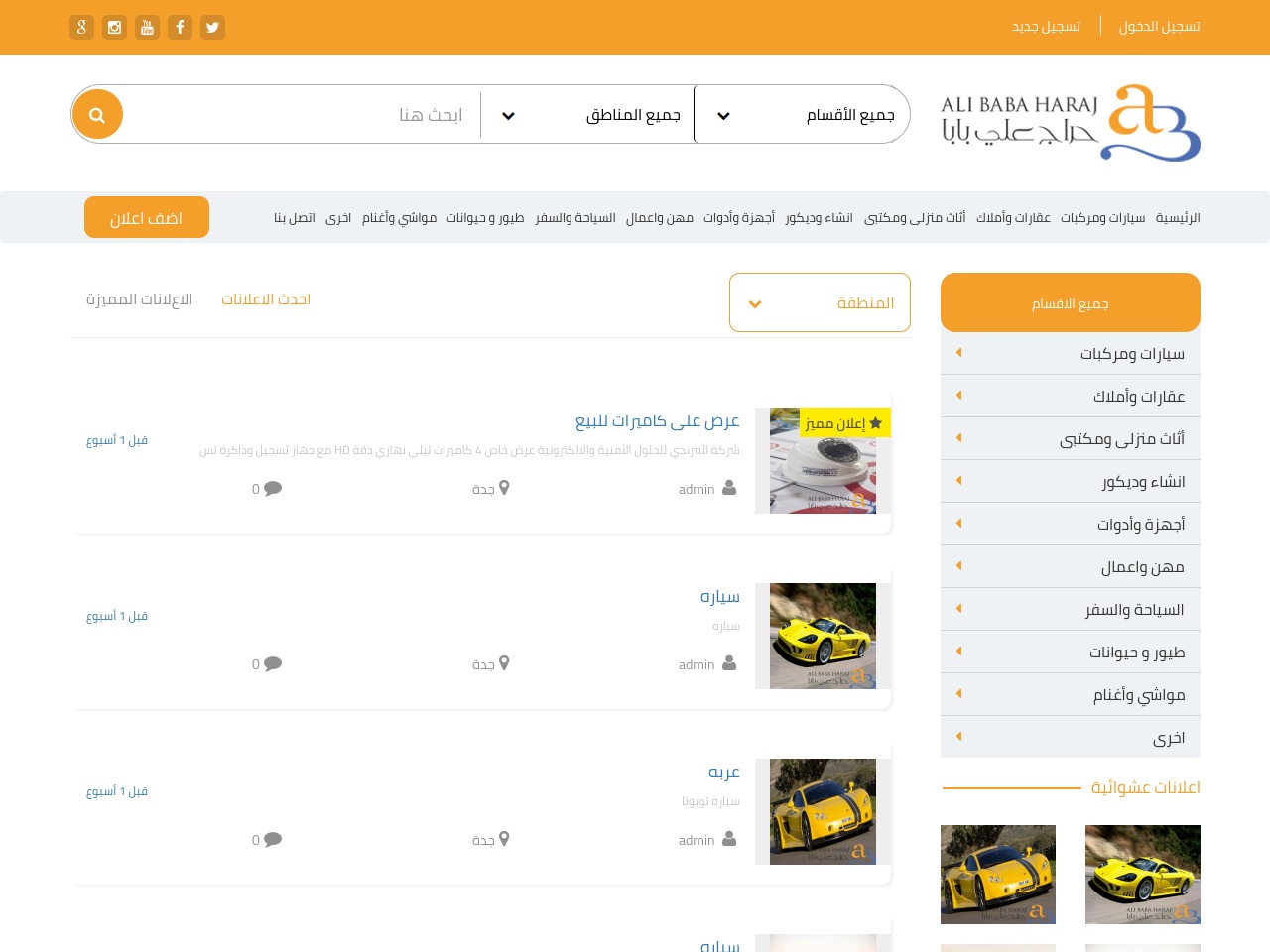Click user icon in عرض على كاميرات للبيع listing
The height and width of the screenshot is (952, 1270).
pyautogui.click(x=729, y=488)
